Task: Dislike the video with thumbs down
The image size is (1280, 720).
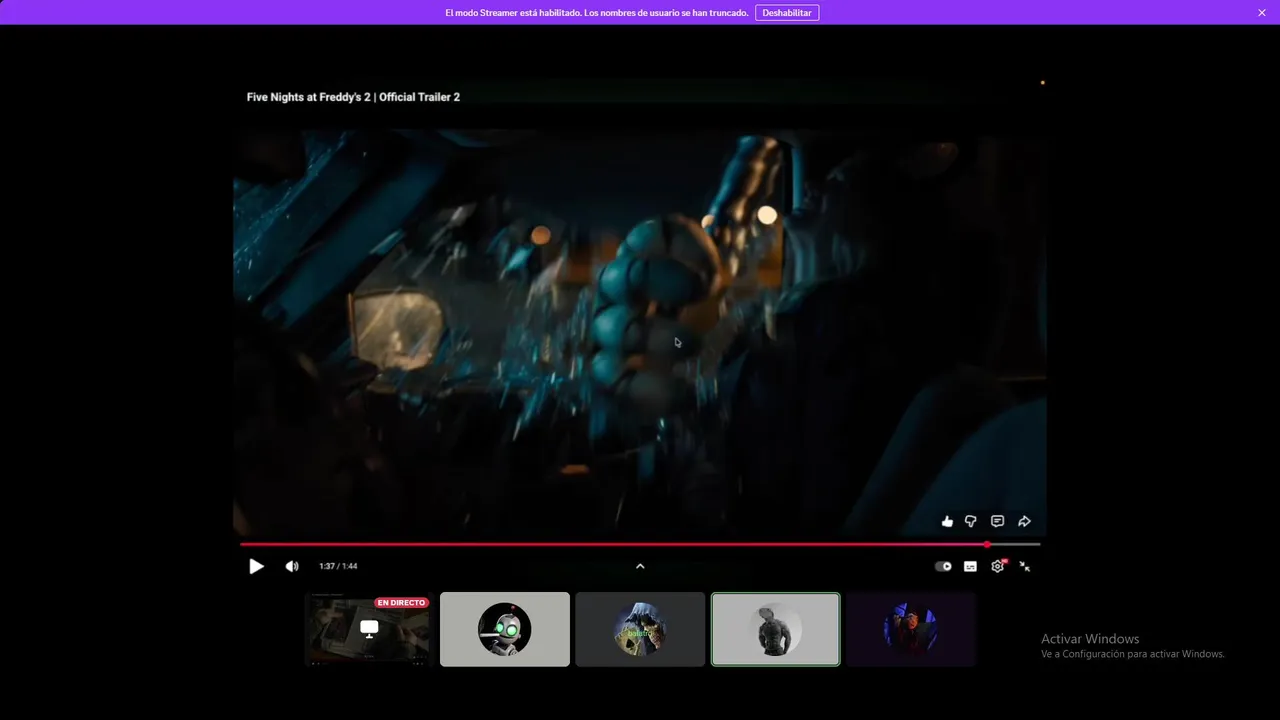Action: 970,521
